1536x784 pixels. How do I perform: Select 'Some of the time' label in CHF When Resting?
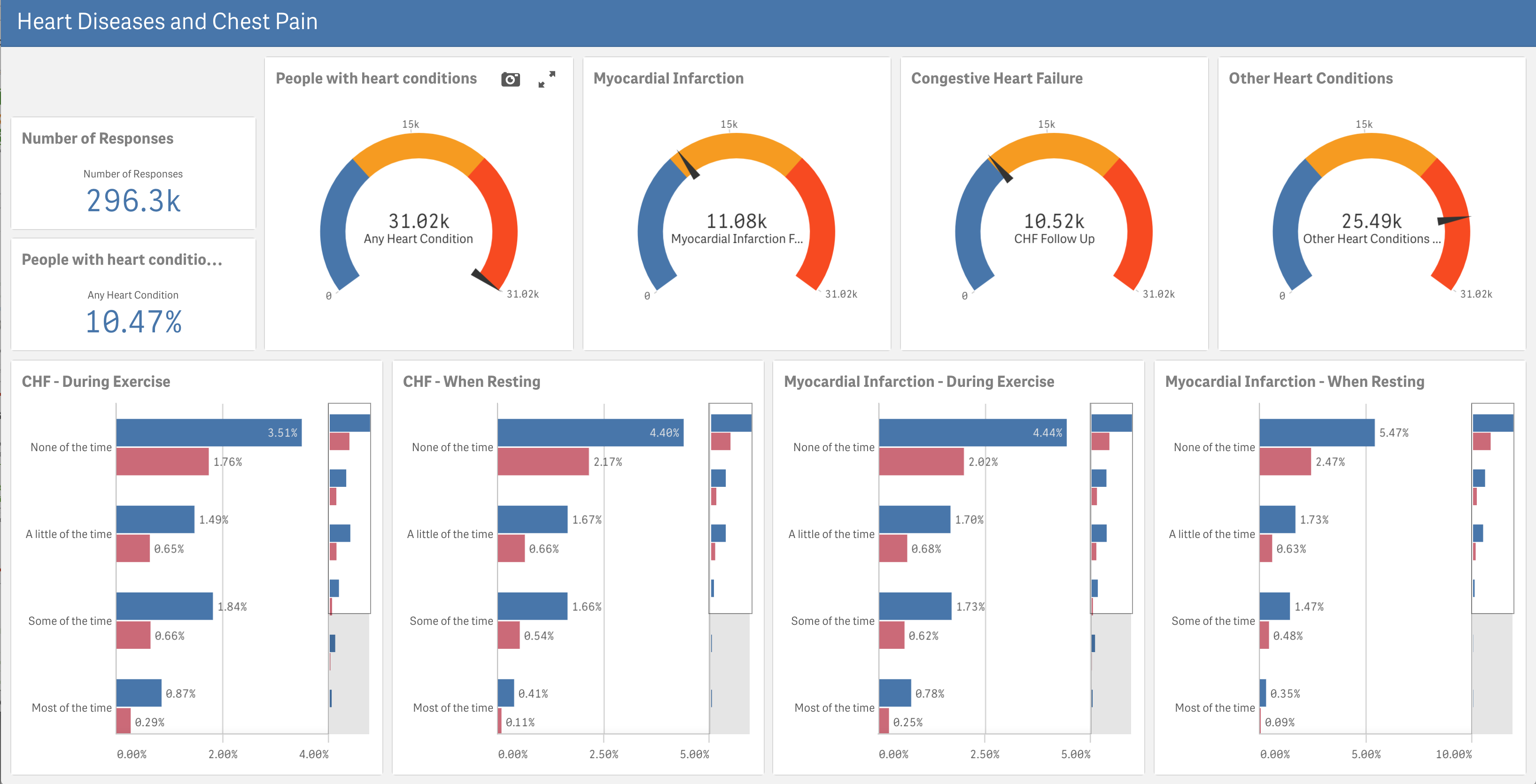451,621
